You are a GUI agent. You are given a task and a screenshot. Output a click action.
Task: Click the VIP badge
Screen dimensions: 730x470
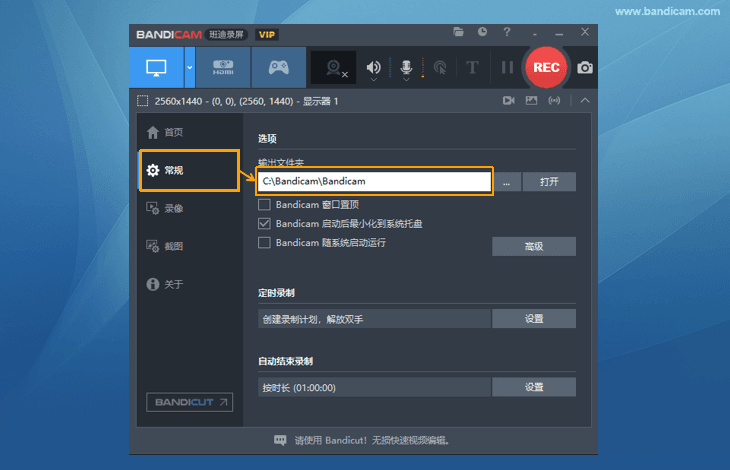click(x=266, y=35)
